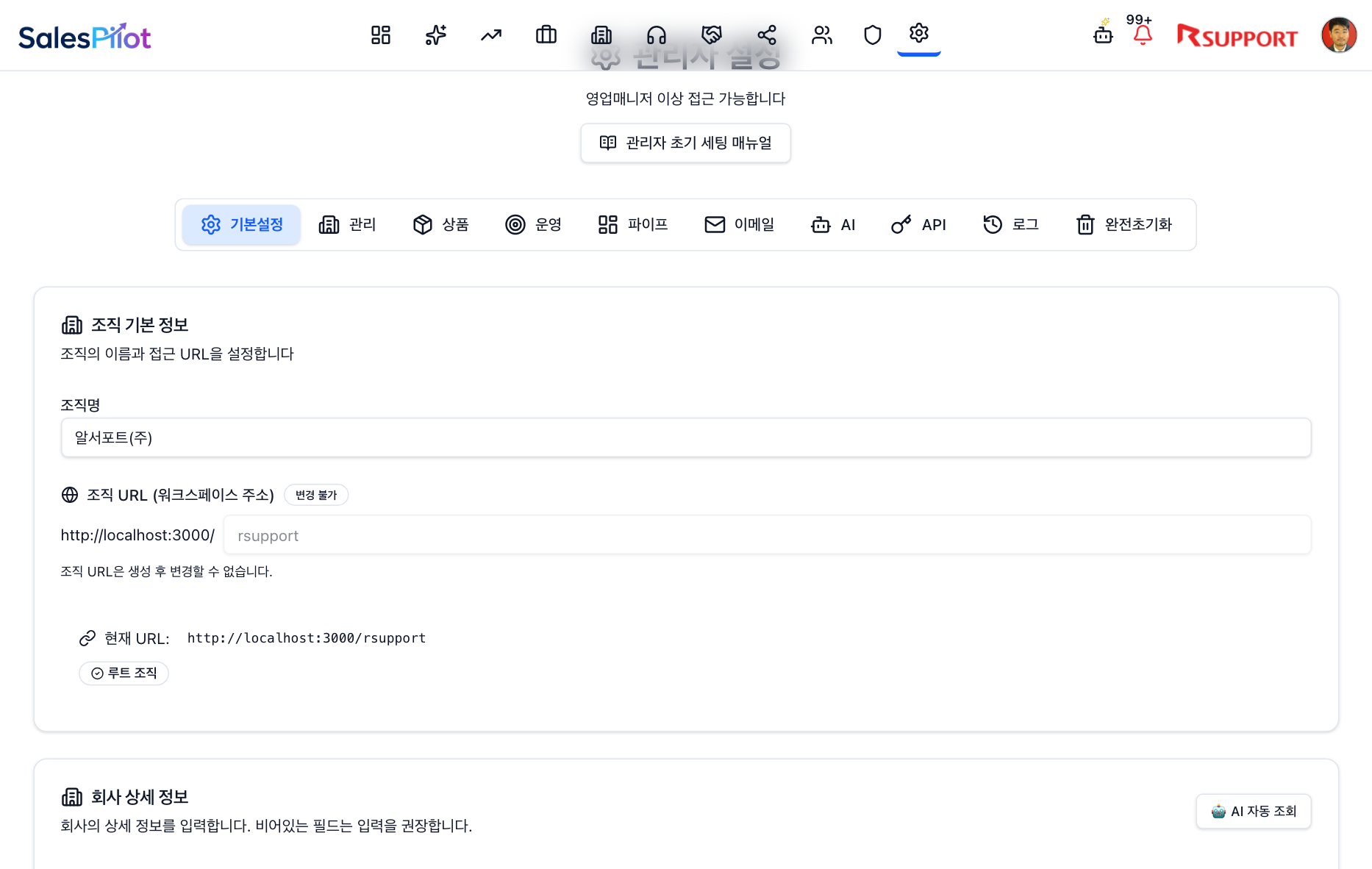The image size is (1372, 869).
Task: Open the 이메일 settings tab
Action: click(739, 225)
